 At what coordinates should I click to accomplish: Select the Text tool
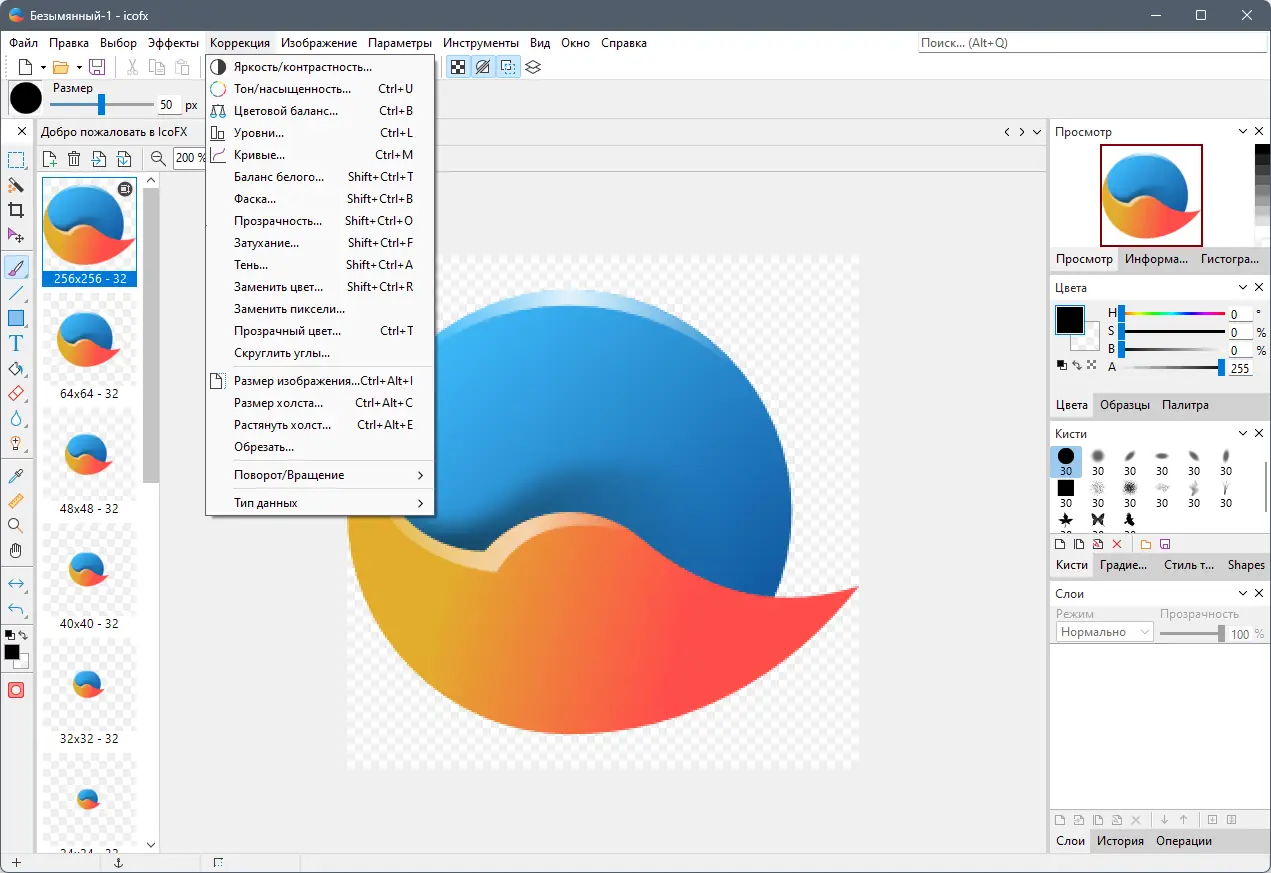(16, 344)
